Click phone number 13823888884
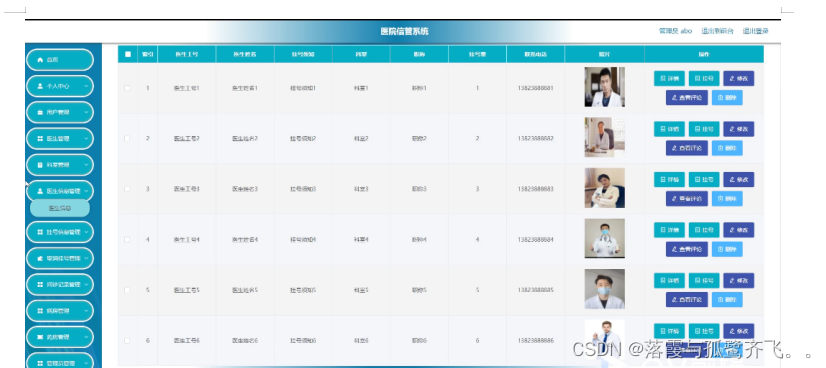Screen dimensions: 826x368 click(x=536, y=240)
